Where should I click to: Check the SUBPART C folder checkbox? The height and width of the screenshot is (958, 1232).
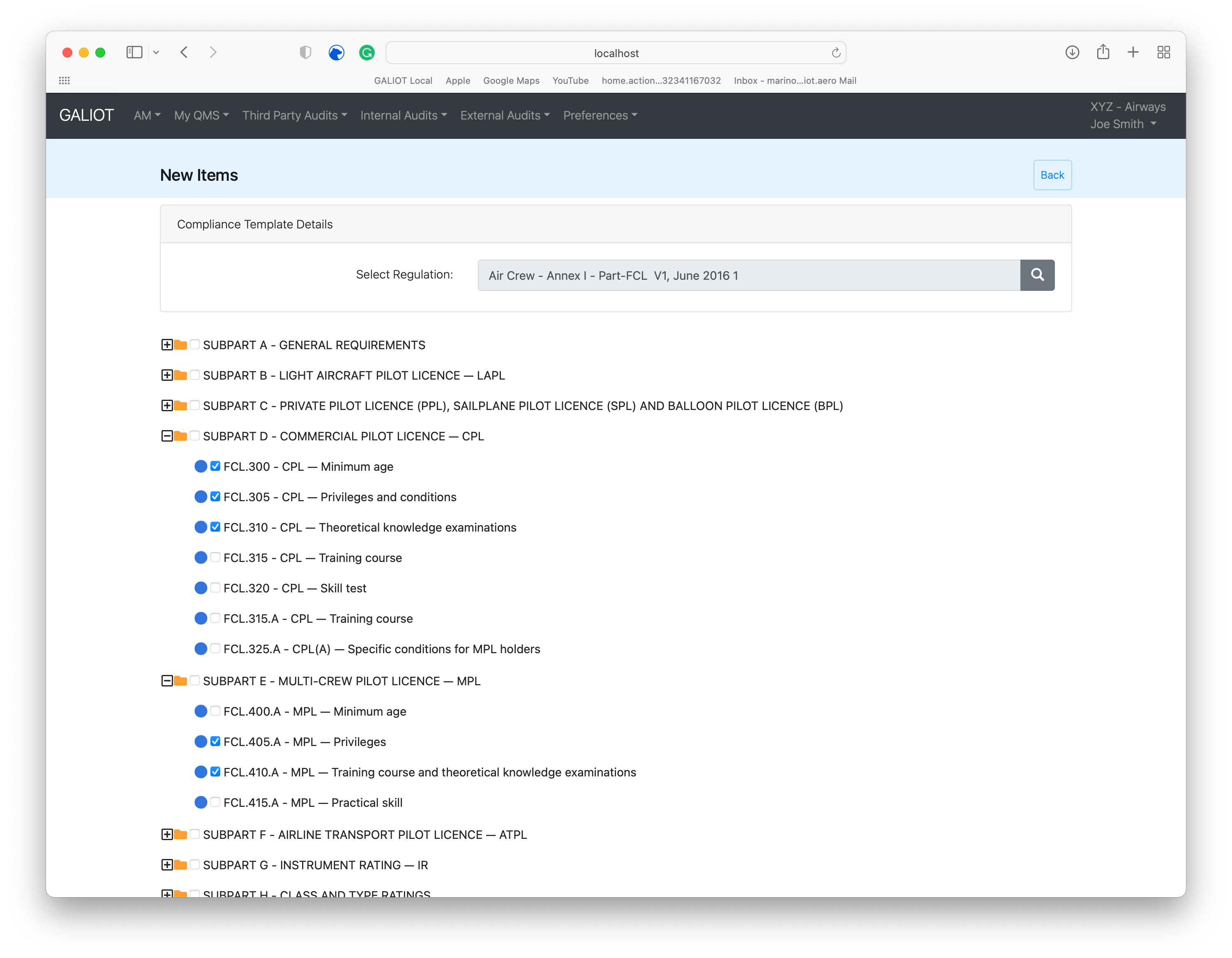[195, 405]
